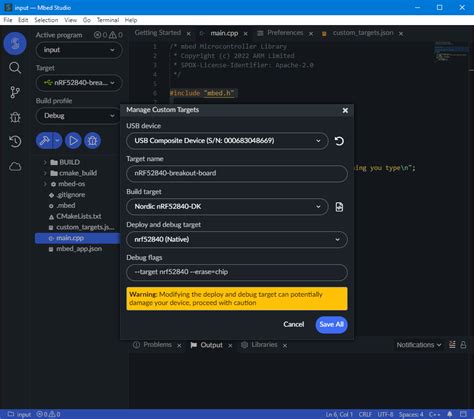Switch to the Getting Started tab
Screen dimensions: 474x419
[x=158, y=33]
